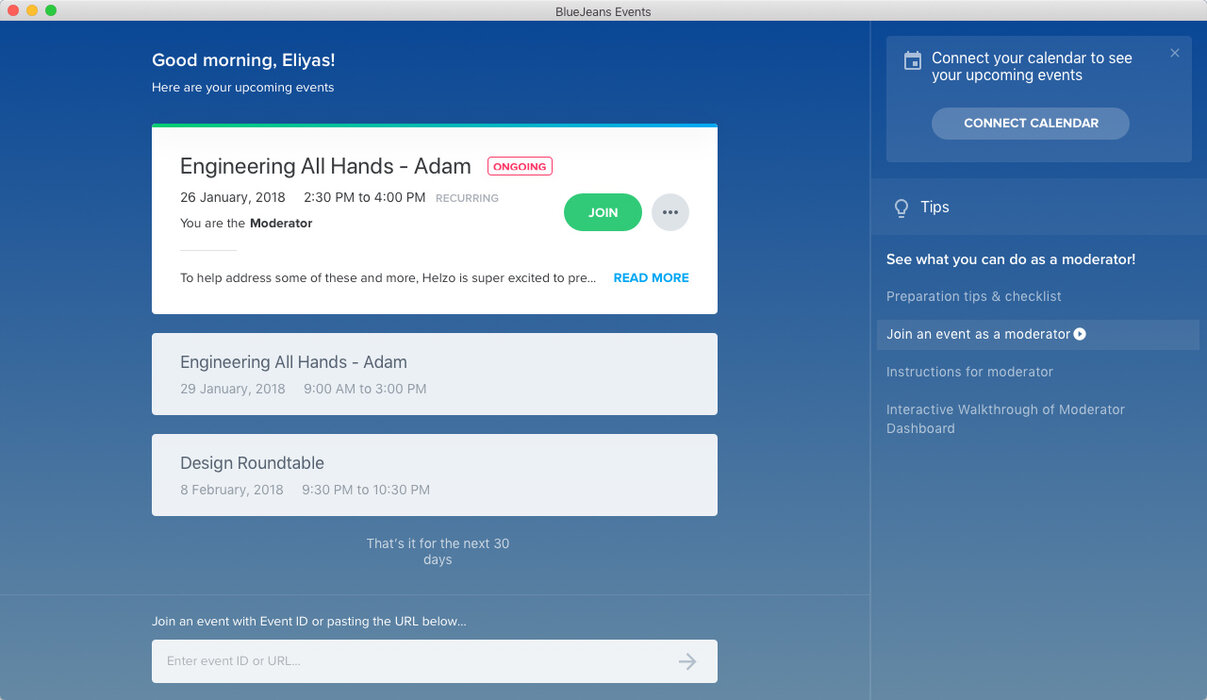Image resolution: width=1207 pixels, height=700 pixels.
Task: Click the ONGOING status badge
Action: click(520, 167)
